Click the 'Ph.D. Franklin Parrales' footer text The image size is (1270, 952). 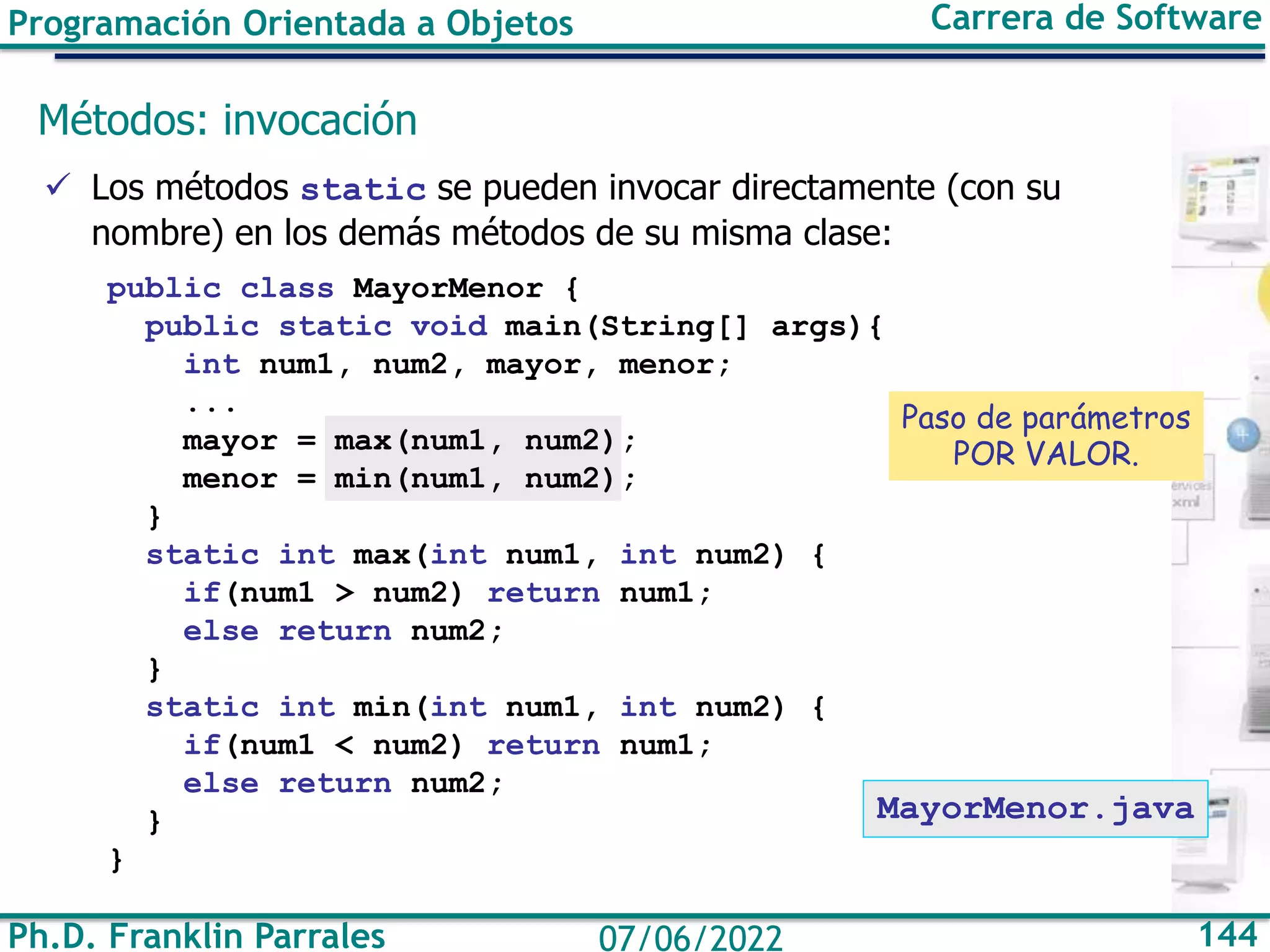point(197,935)
